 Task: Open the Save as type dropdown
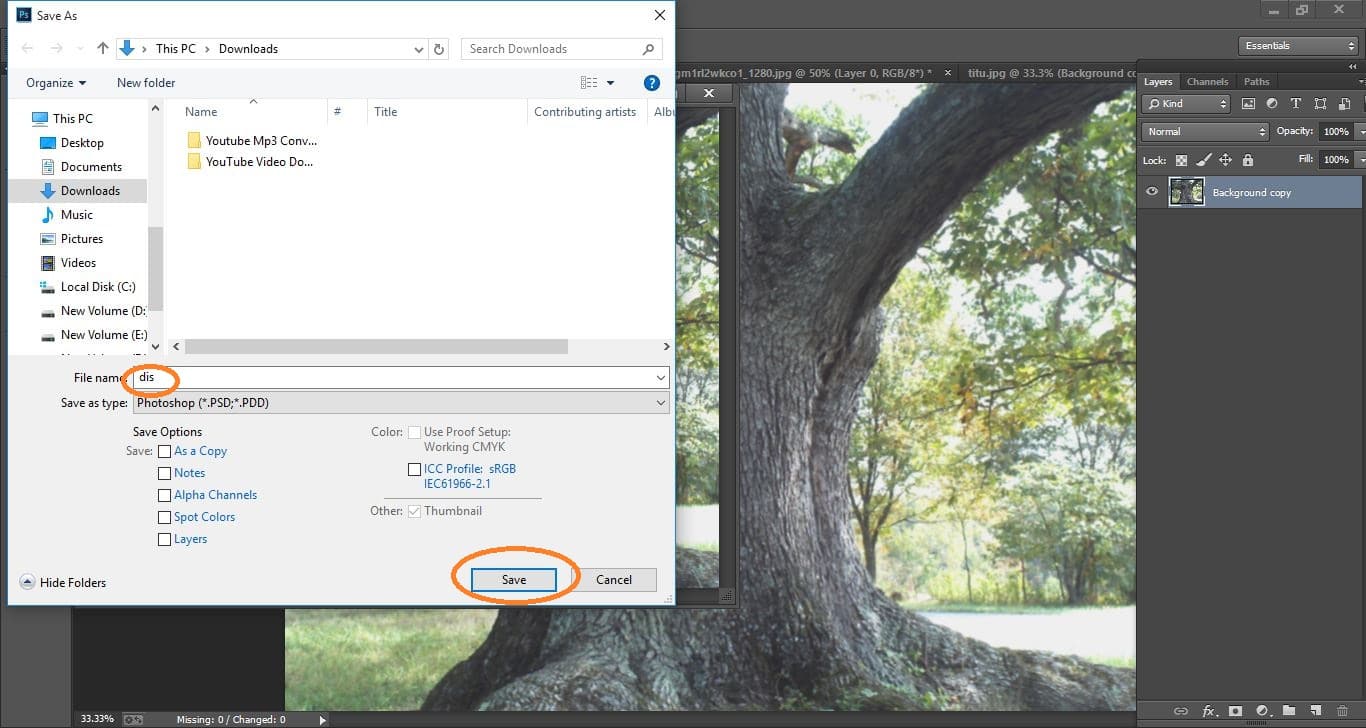(400, 403)
